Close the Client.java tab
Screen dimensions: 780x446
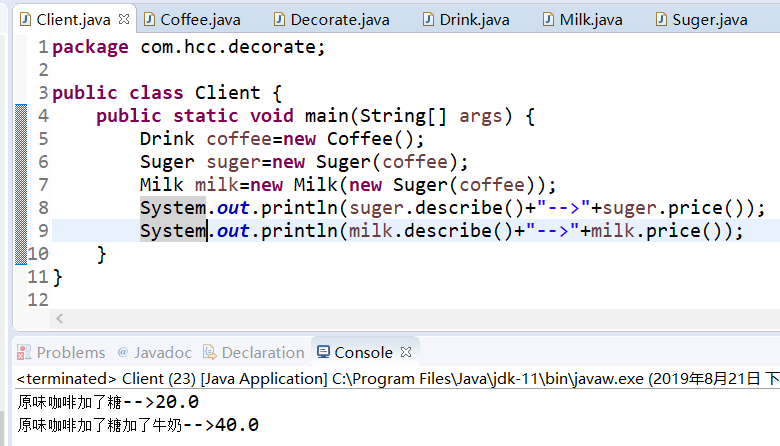click(x=124, y=19)
